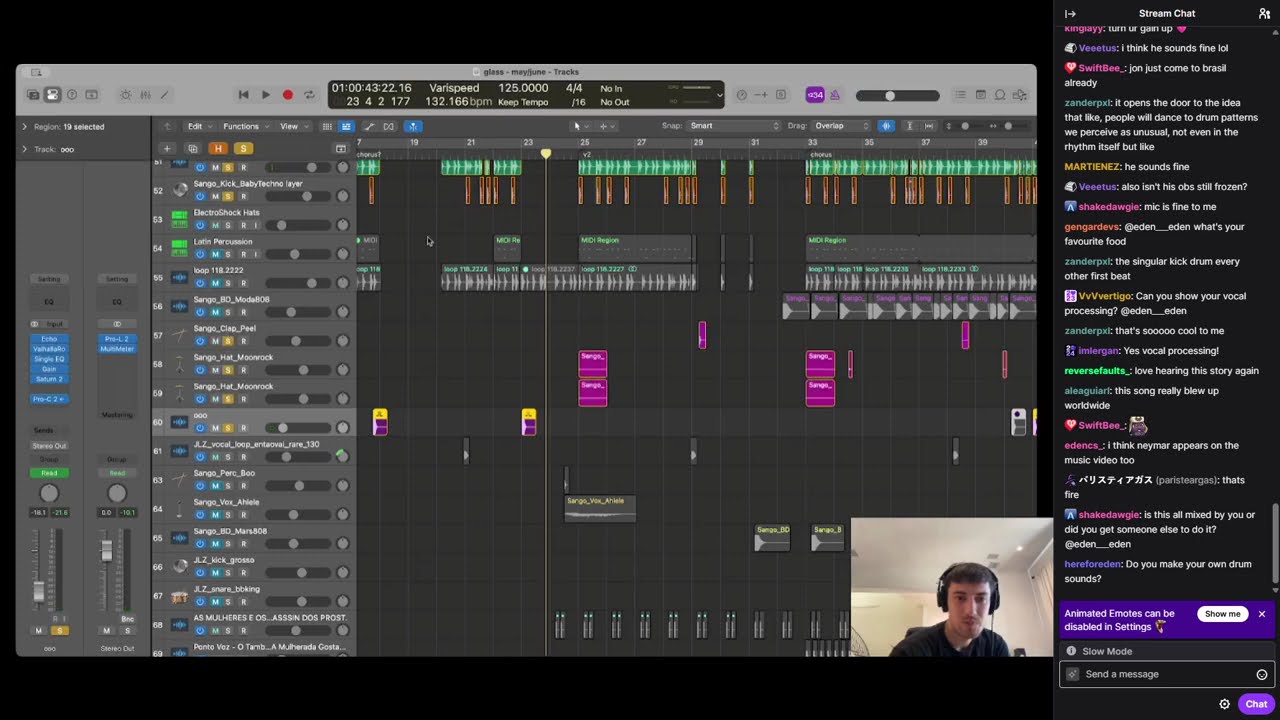Show automation curve icon
The width and height of the screenshot is (1280, 720).
[369, 126]
